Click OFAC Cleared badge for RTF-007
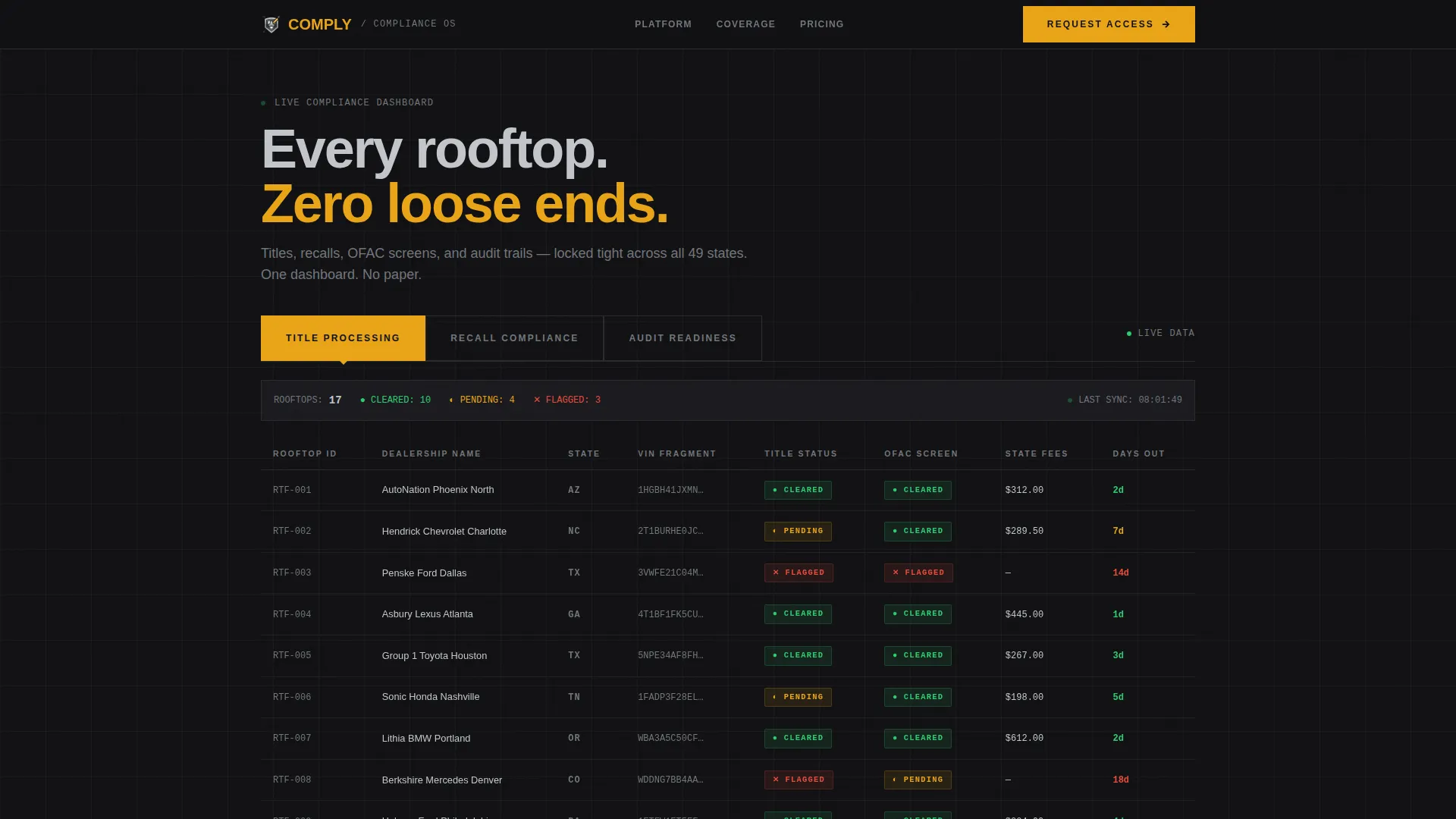This screenshot has height=819, width=1456. click(918, 738)
